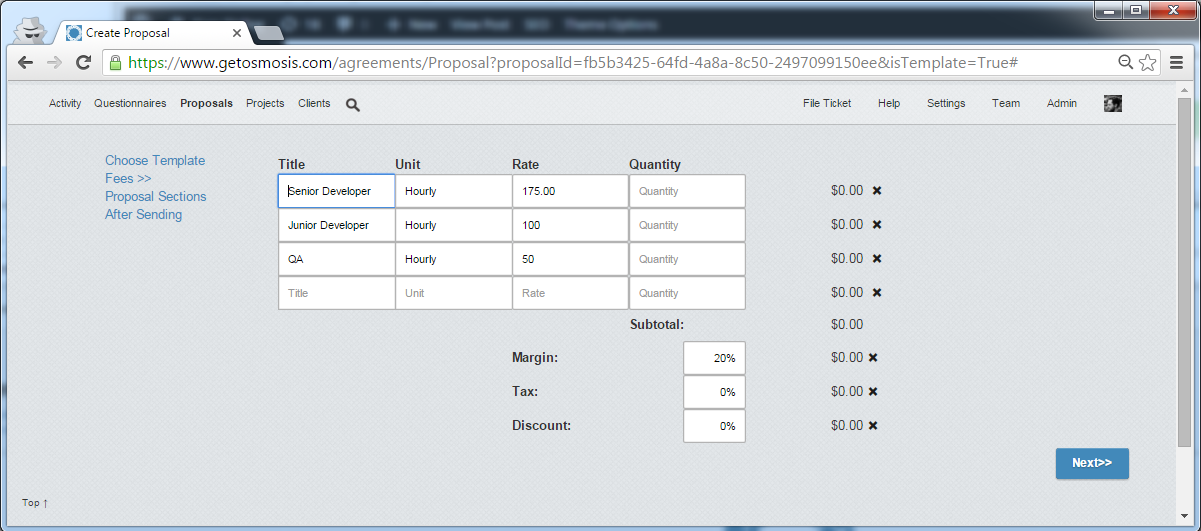Viewport: 1201px width, 531px height.
Task: Select the Create Proposal browser tab
Action: 150,33
